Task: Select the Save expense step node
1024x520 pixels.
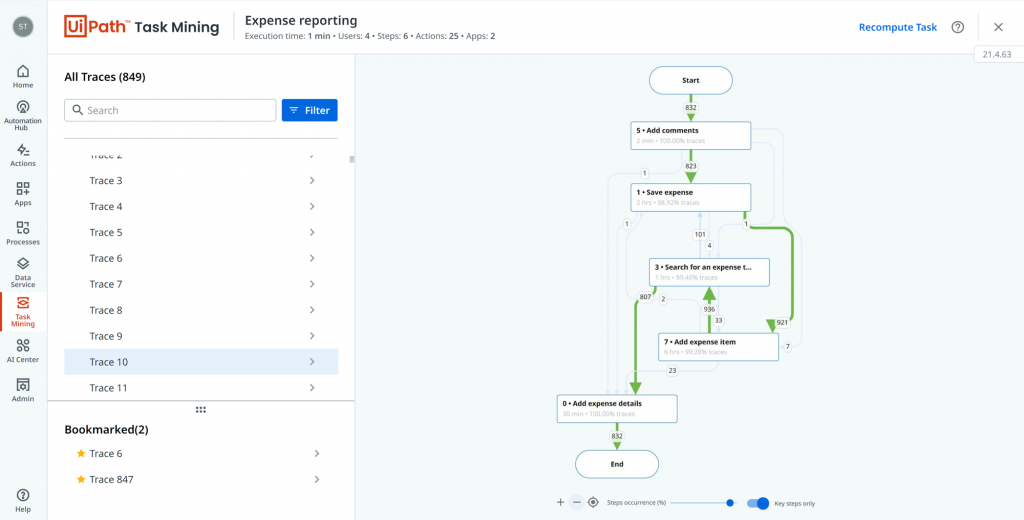Action: click(690, 197)
